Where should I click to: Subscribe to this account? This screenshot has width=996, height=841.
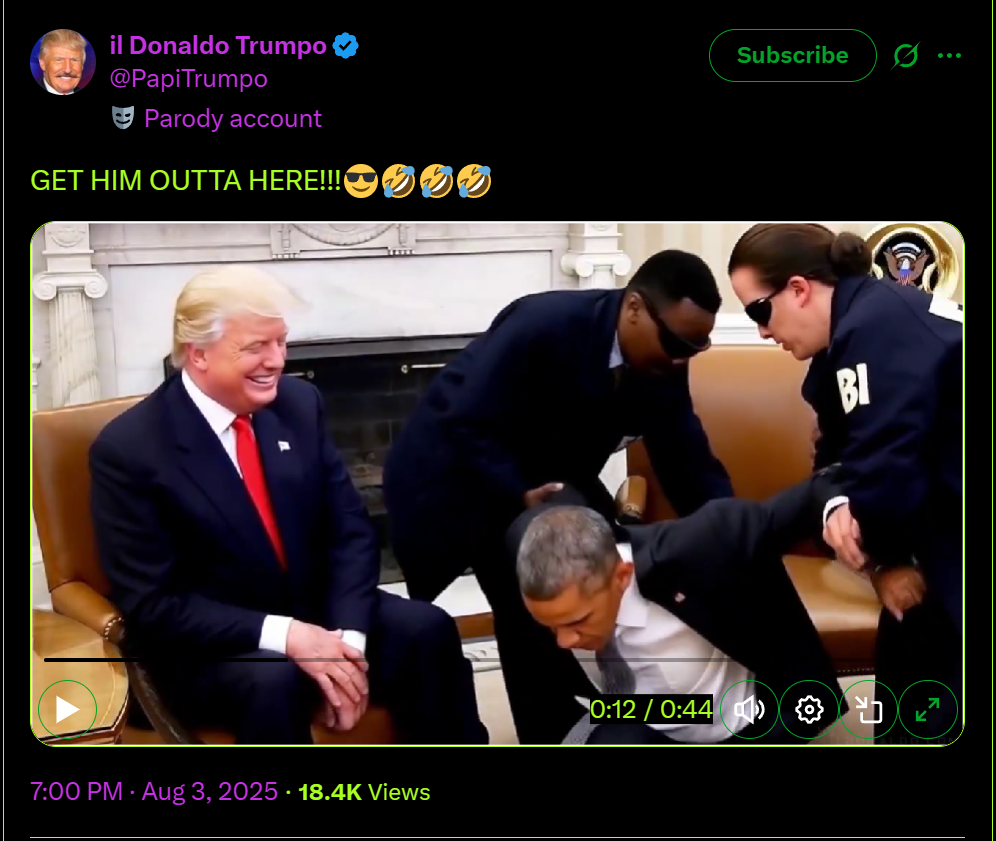pos(793,55)
